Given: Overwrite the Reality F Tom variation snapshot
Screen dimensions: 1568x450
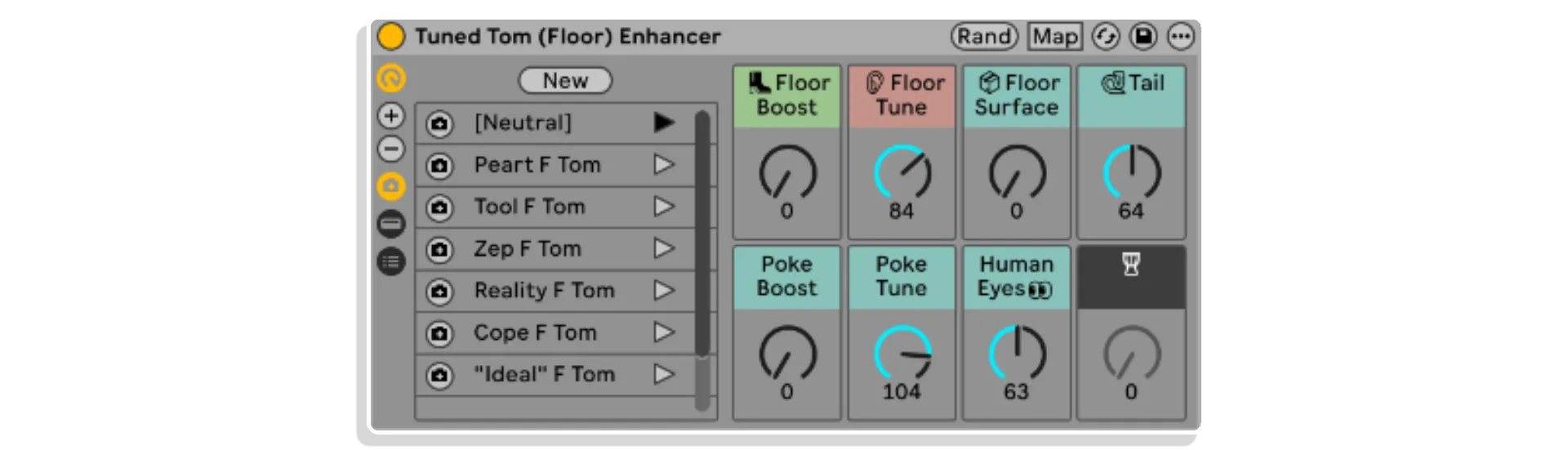Looking at the screenshot, I should tap(439, 292).
